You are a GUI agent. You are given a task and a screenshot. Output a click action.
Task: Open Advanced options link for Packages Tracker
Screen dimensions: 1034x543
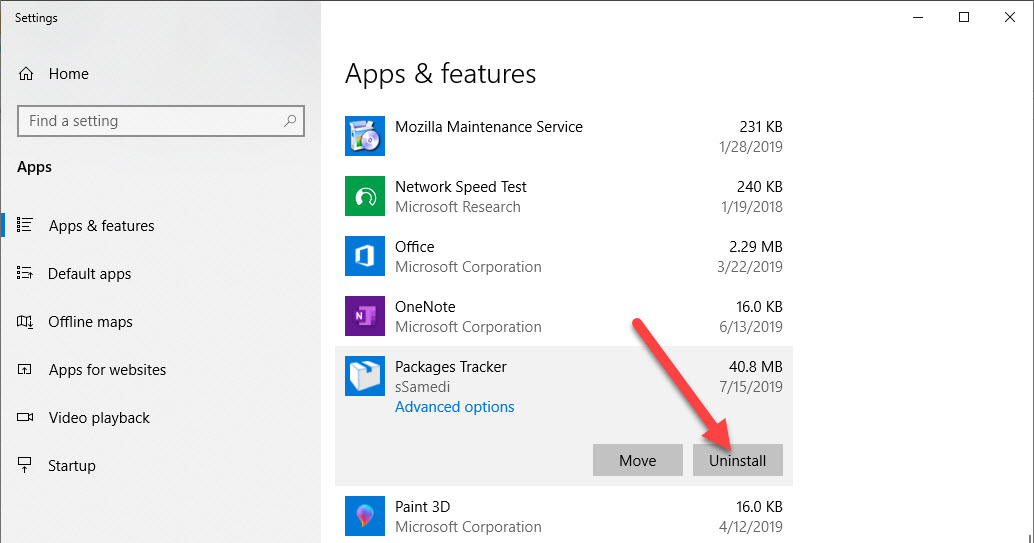point(454,407)
